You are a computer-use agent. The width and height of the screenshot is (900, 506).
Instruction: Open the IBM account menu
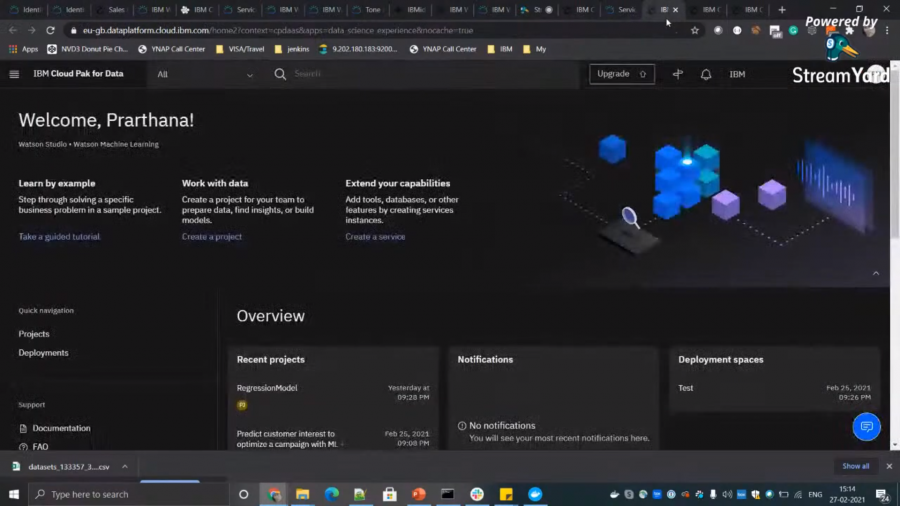[737, 74]
